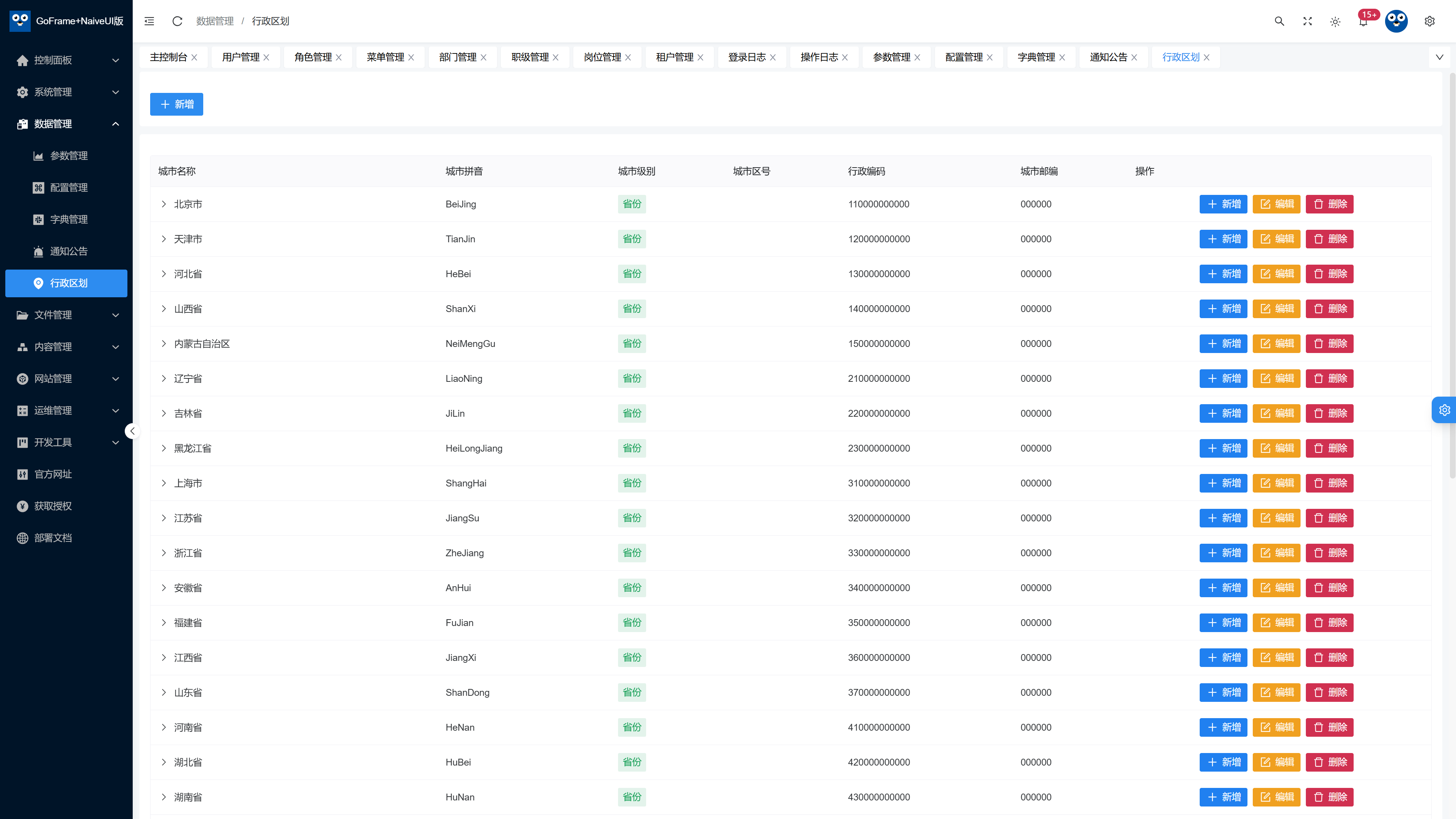Click 数据管理 breadcrumb link
Screen dimensions: 1456x819
click(x=215, y=21)
